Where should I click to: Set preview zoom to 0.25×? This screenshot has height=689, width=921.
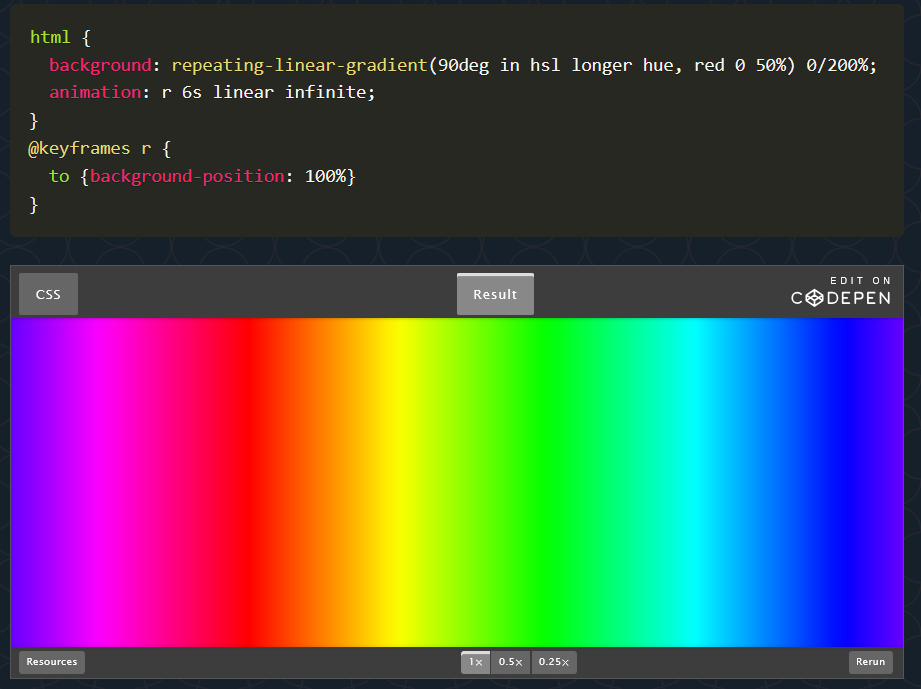coord(554,662)
